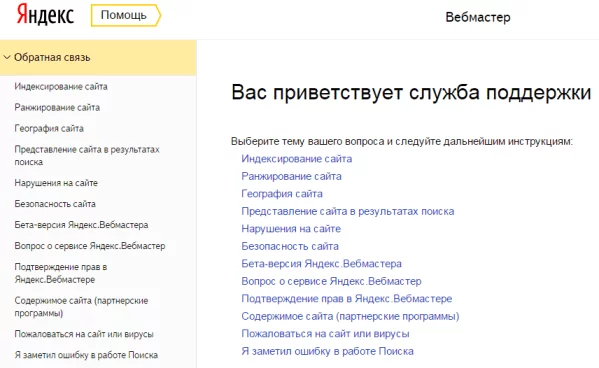Open Бета-версия Яндекс.Вебмастера in the sidebar
This screenshot has width=599, height=368.
point(81,225)
